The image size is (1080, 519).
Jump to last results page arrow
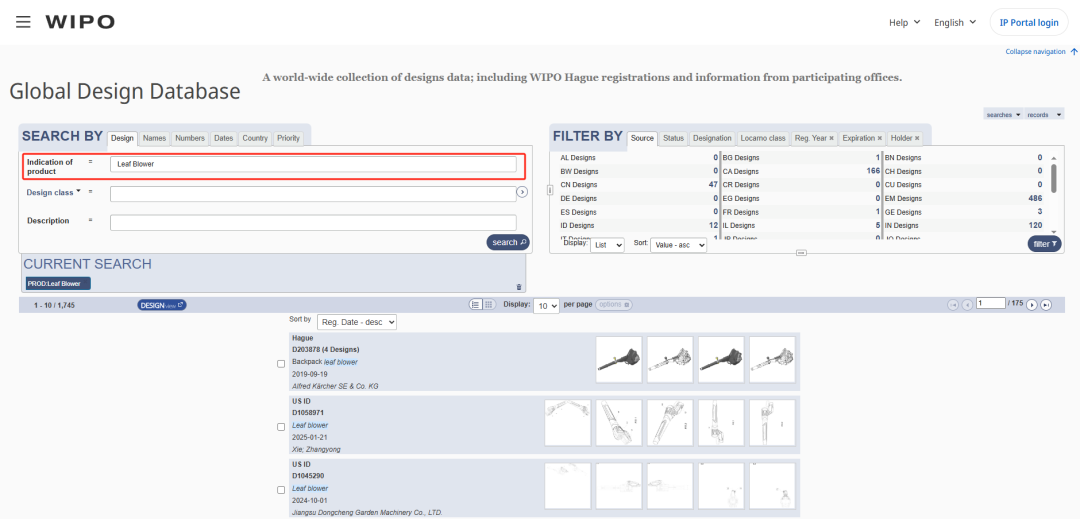(x=1046, y=305)
